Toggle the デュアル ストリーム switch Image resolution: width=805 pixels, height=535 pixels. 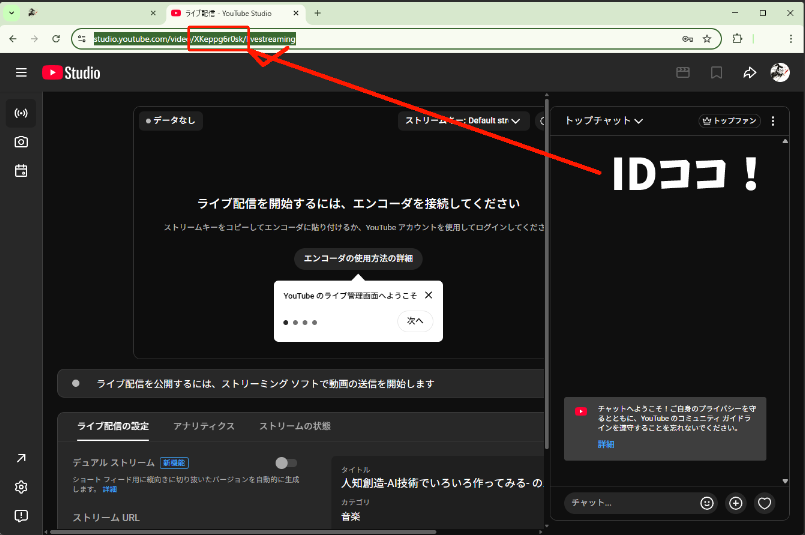(x=286, y=463)
